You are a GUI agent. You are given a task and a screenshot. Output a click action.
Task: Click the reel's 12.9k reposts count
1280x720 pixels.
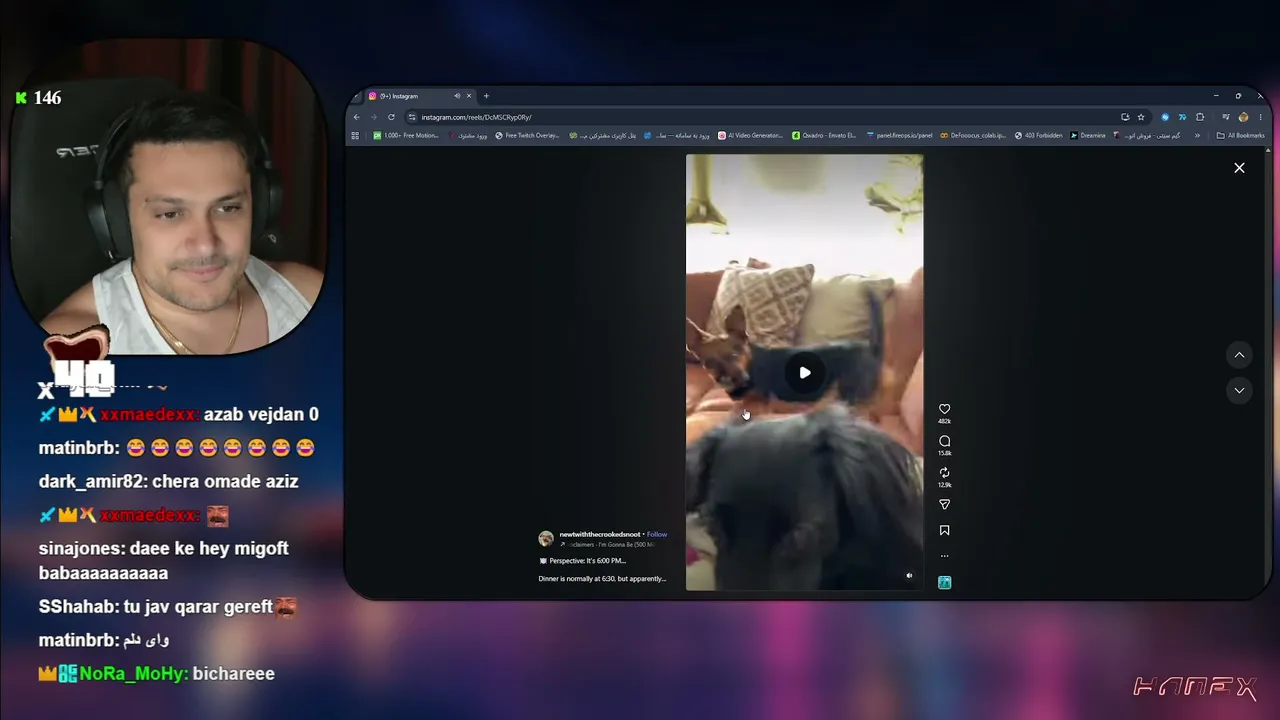(x=944, y=485)
